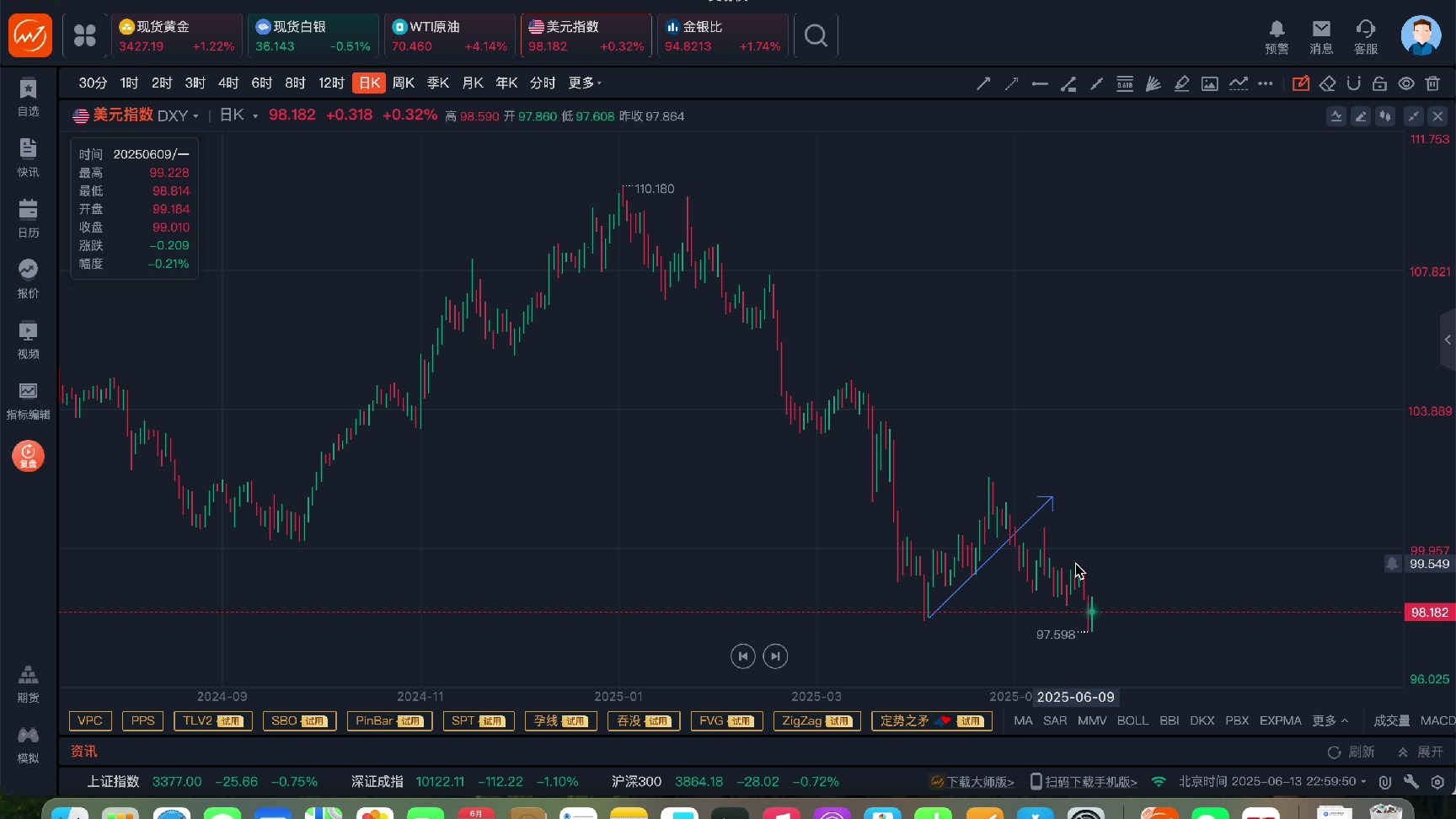This screenshot has height=819, width=1456.
Task: Click the 98.182 current price marker
Action: pyautogui.click(x=1429, y=613)
